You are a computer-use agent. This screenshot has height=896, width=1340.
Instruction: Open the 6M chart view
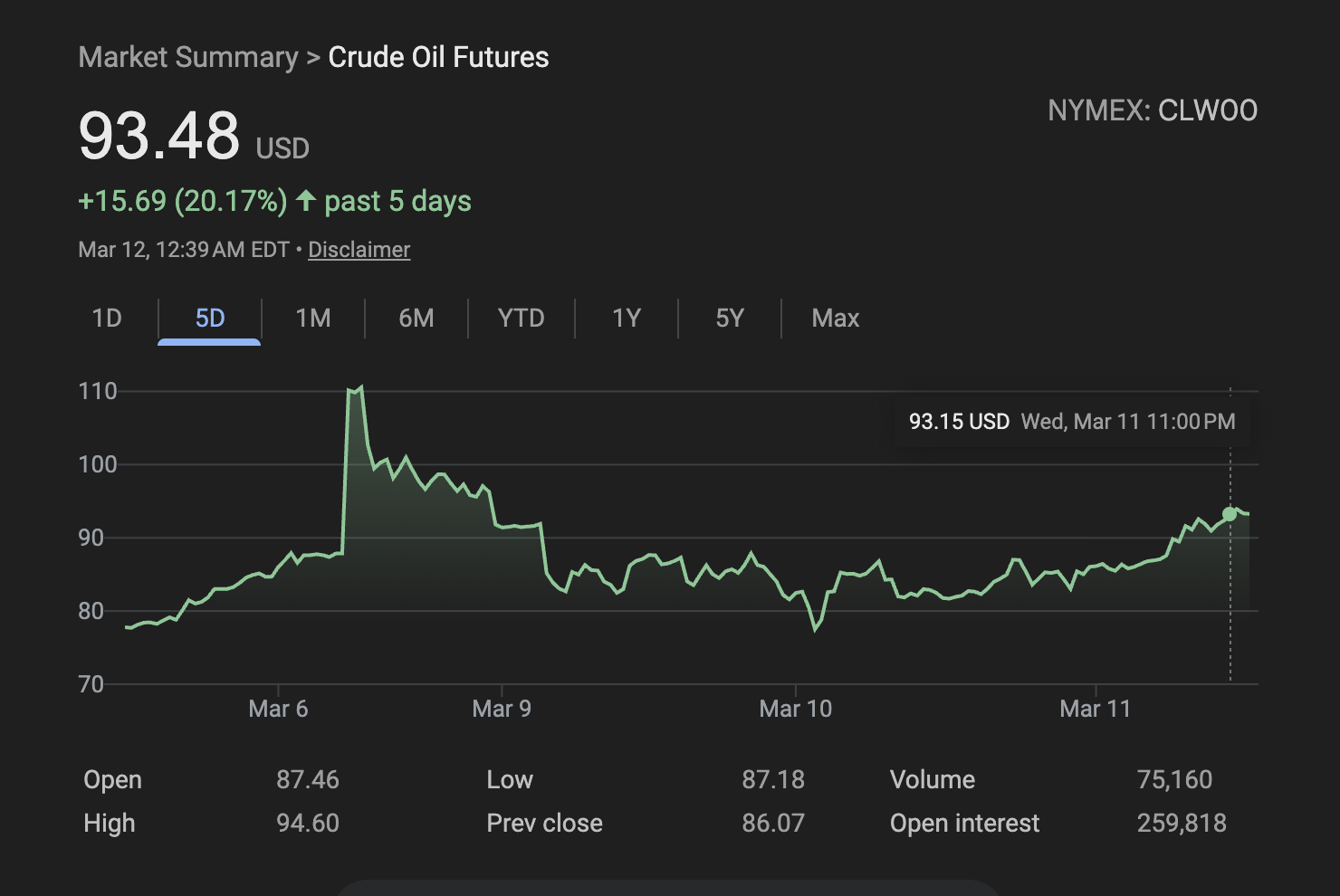[416, 319]
